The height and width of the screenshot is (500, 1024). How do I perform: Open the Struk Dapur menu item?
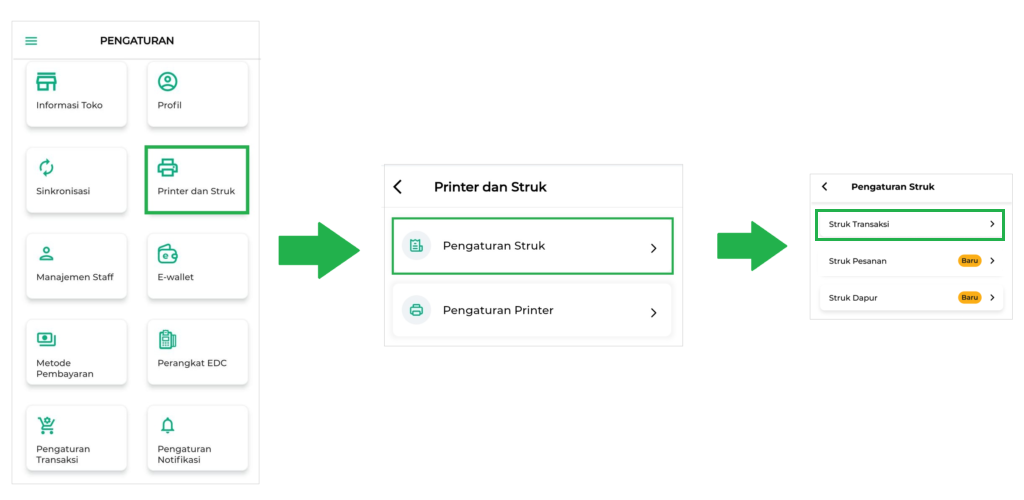tap(911, 298)
